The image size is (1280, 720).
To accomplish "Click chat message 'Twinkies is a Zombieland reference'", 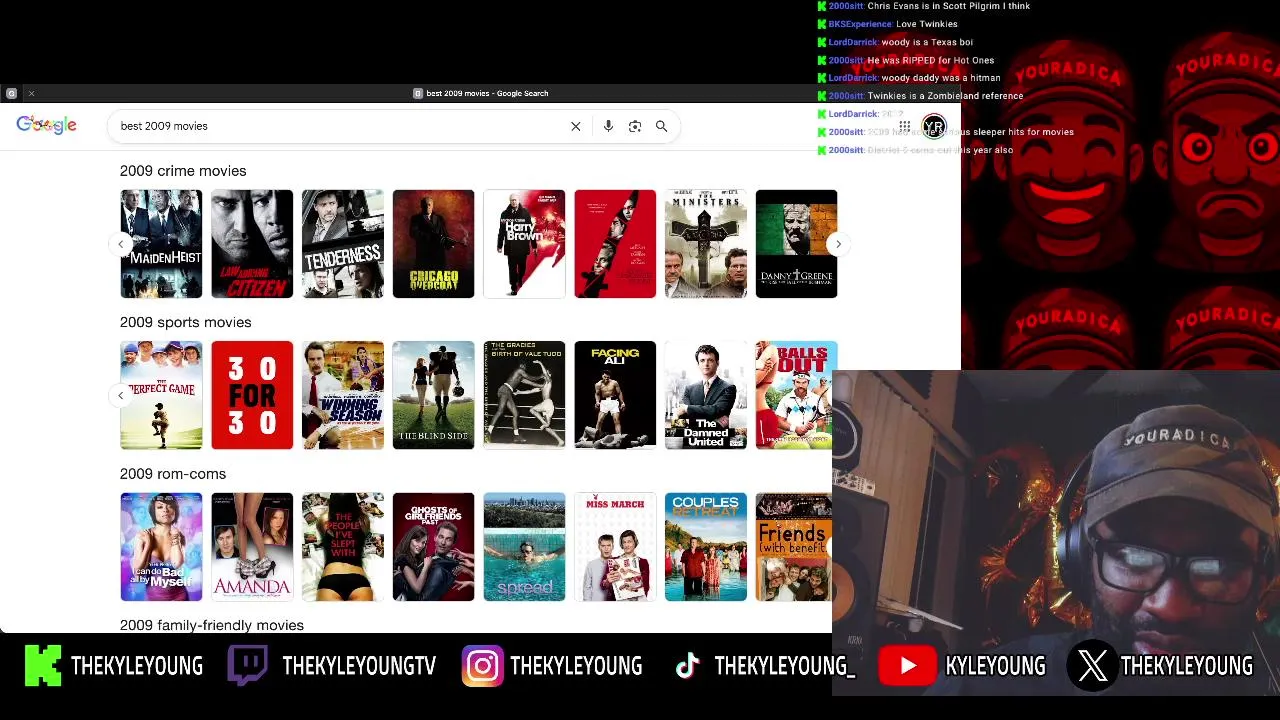I will point(945,96).
